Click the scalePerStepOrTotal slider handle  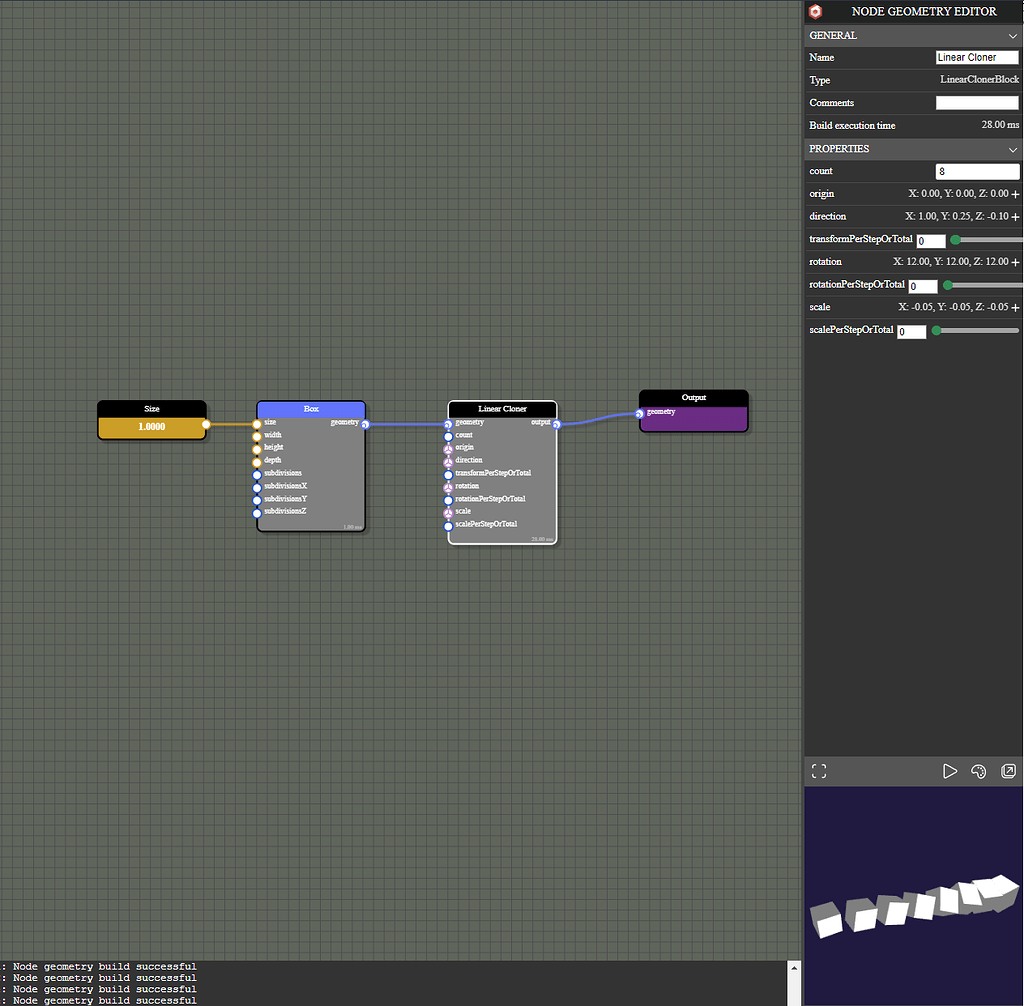[x=936, y=330]
